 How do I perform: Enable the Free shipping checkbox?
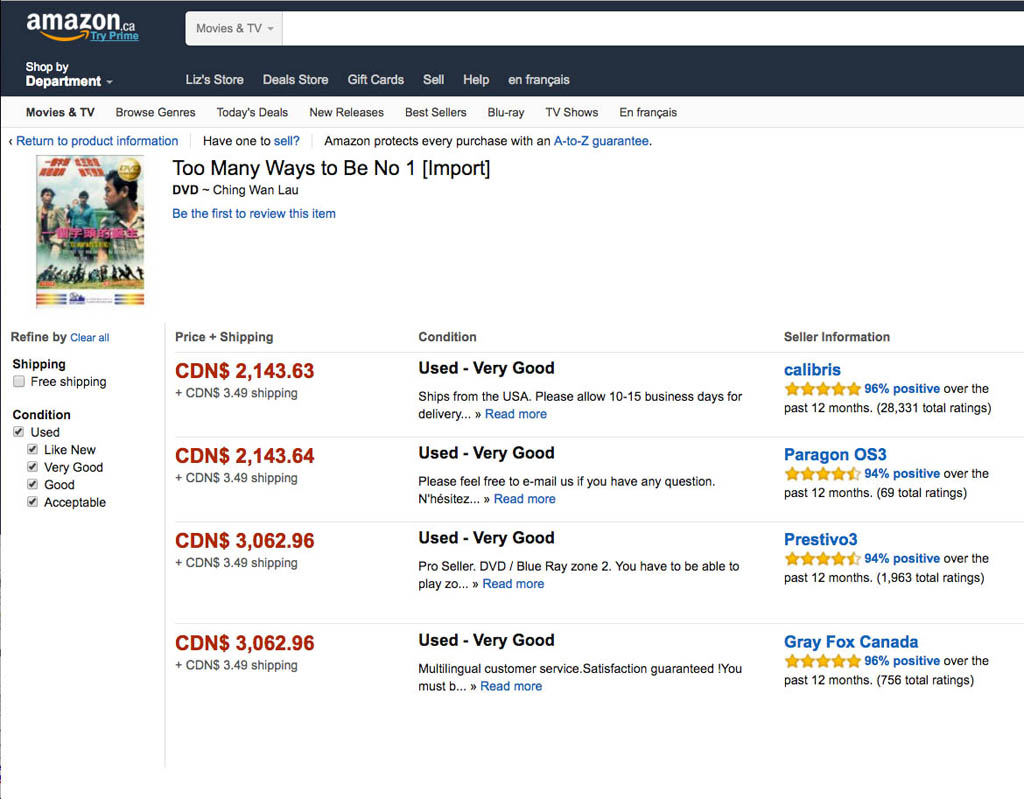coord(19,382)
